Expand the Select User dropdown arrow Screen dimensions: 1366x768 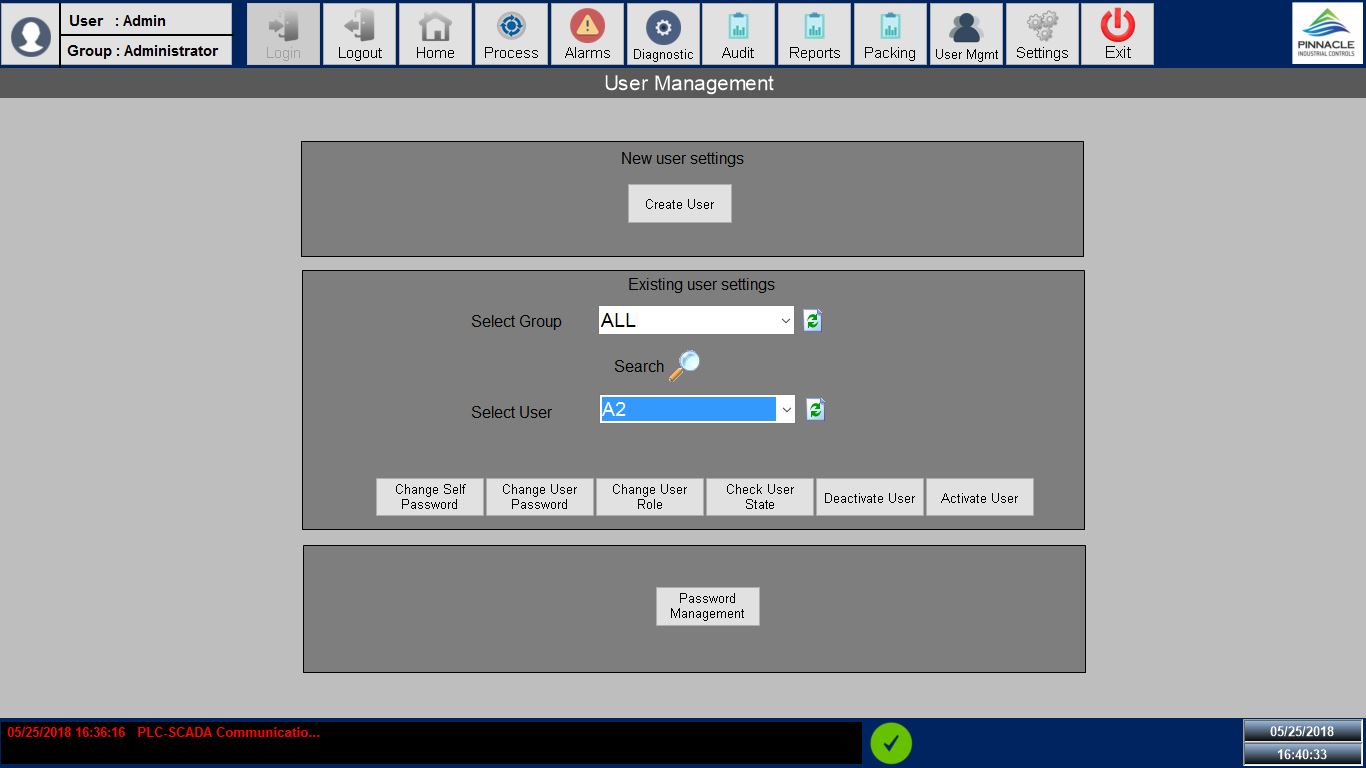click(x=786, y=410)
